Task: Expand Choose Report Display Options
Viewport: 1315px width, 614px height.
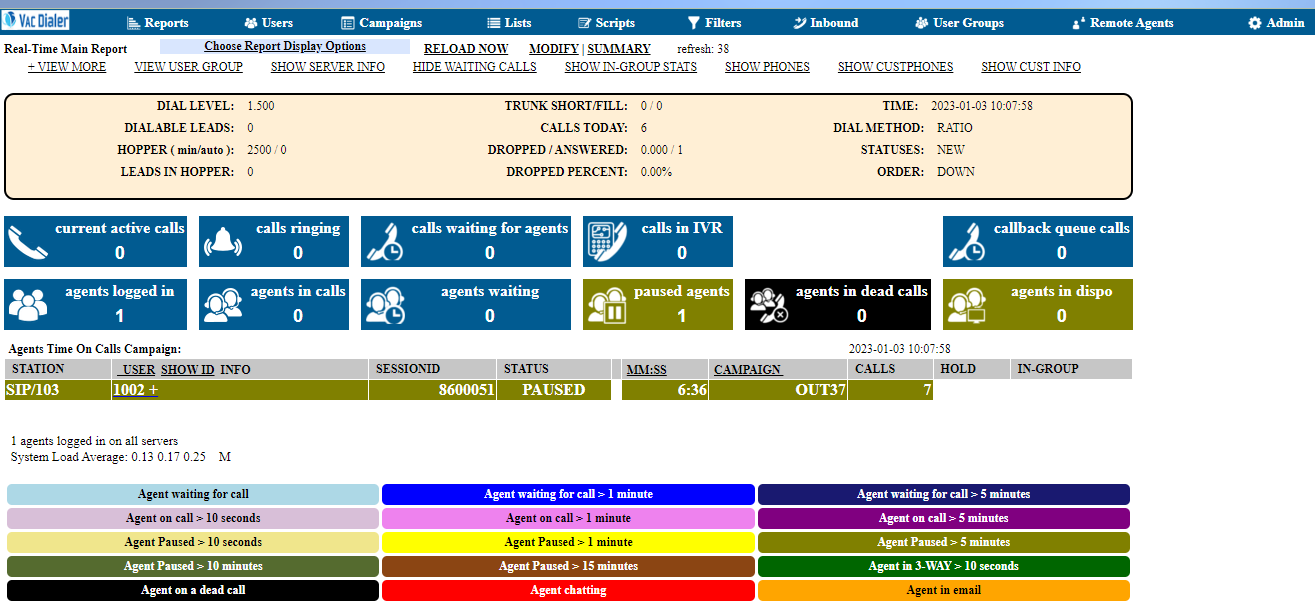Action: 285,46
